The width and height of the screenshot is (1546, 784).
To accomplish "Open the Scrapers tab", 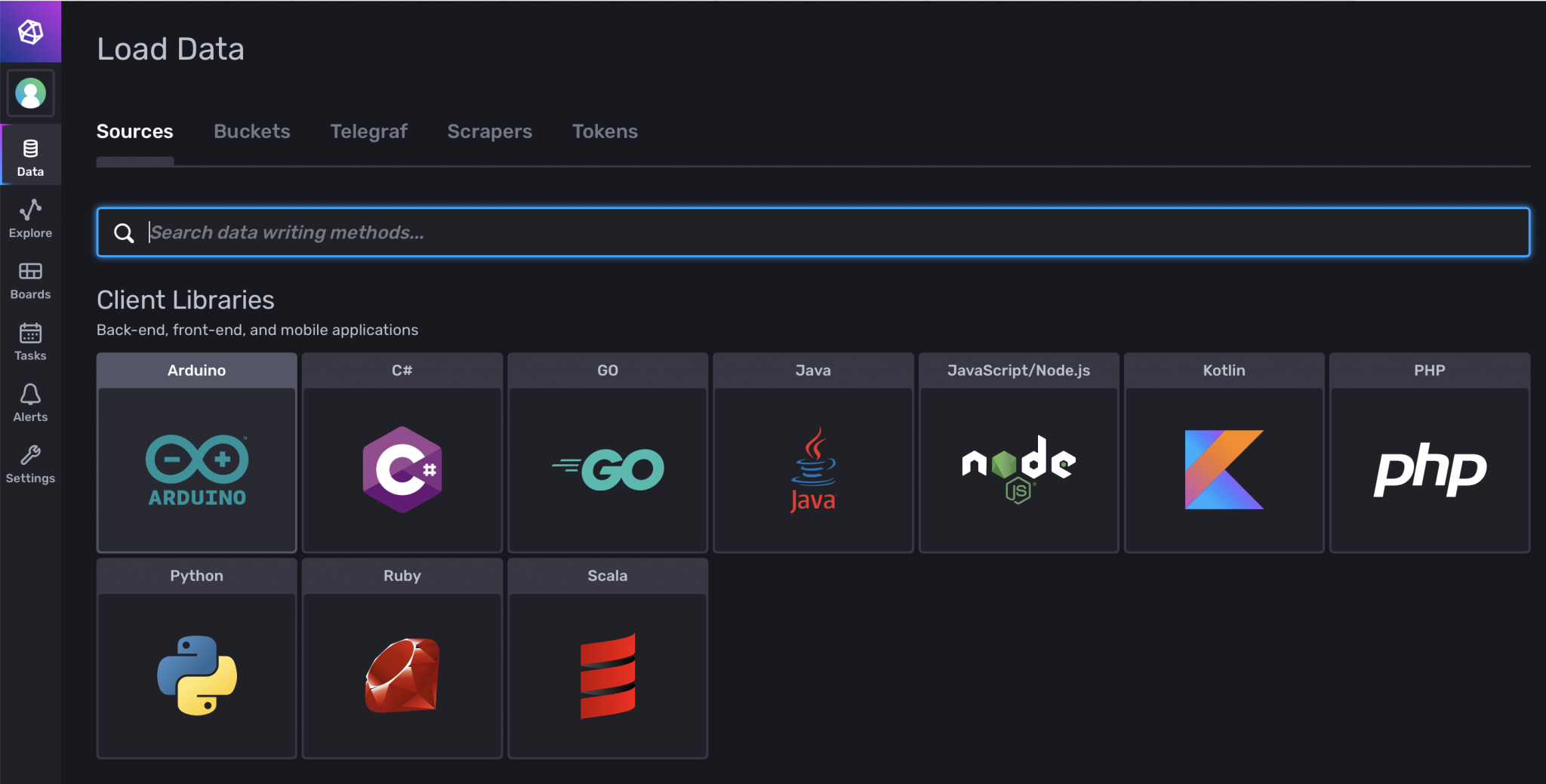I will point(489,131).
